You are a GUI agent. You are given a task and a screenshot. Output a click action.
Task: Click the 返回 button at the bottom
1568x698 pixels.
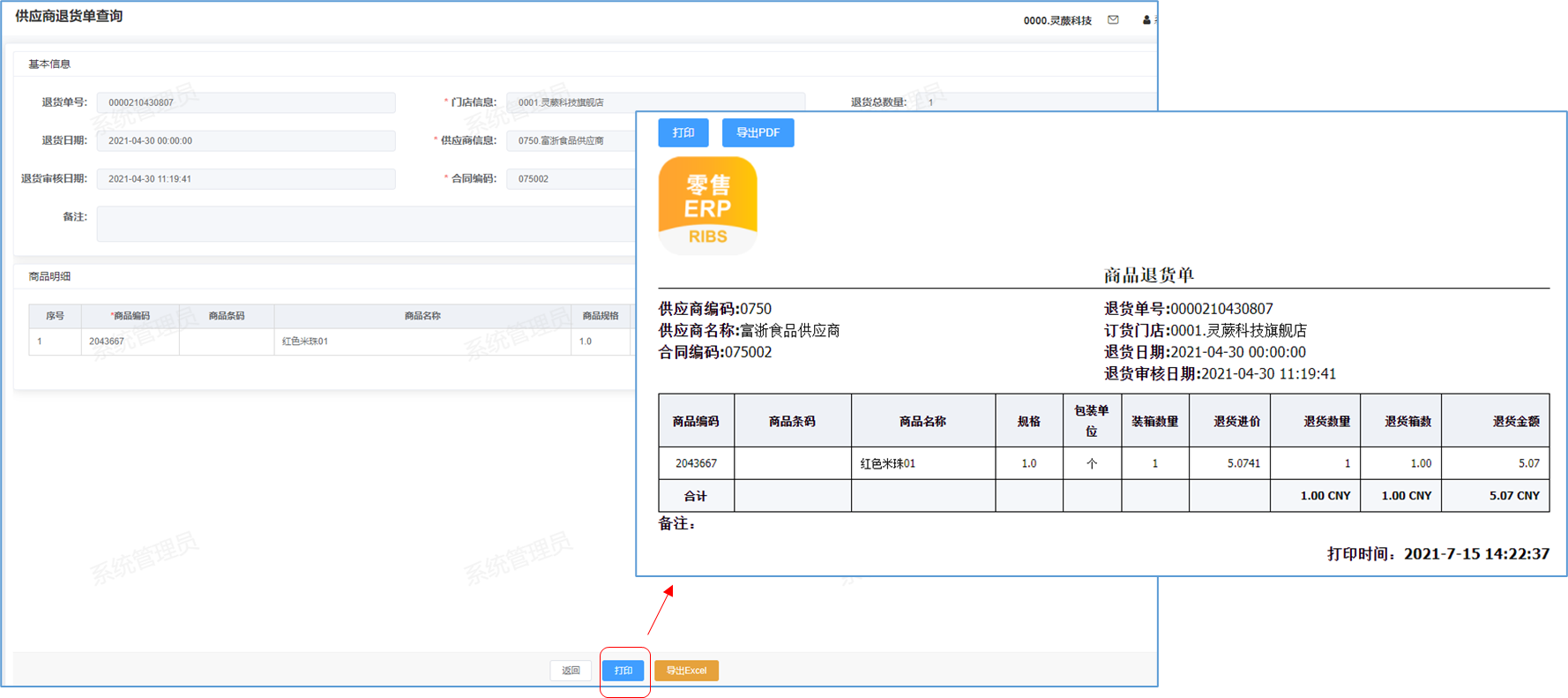[x=571, y=671]
